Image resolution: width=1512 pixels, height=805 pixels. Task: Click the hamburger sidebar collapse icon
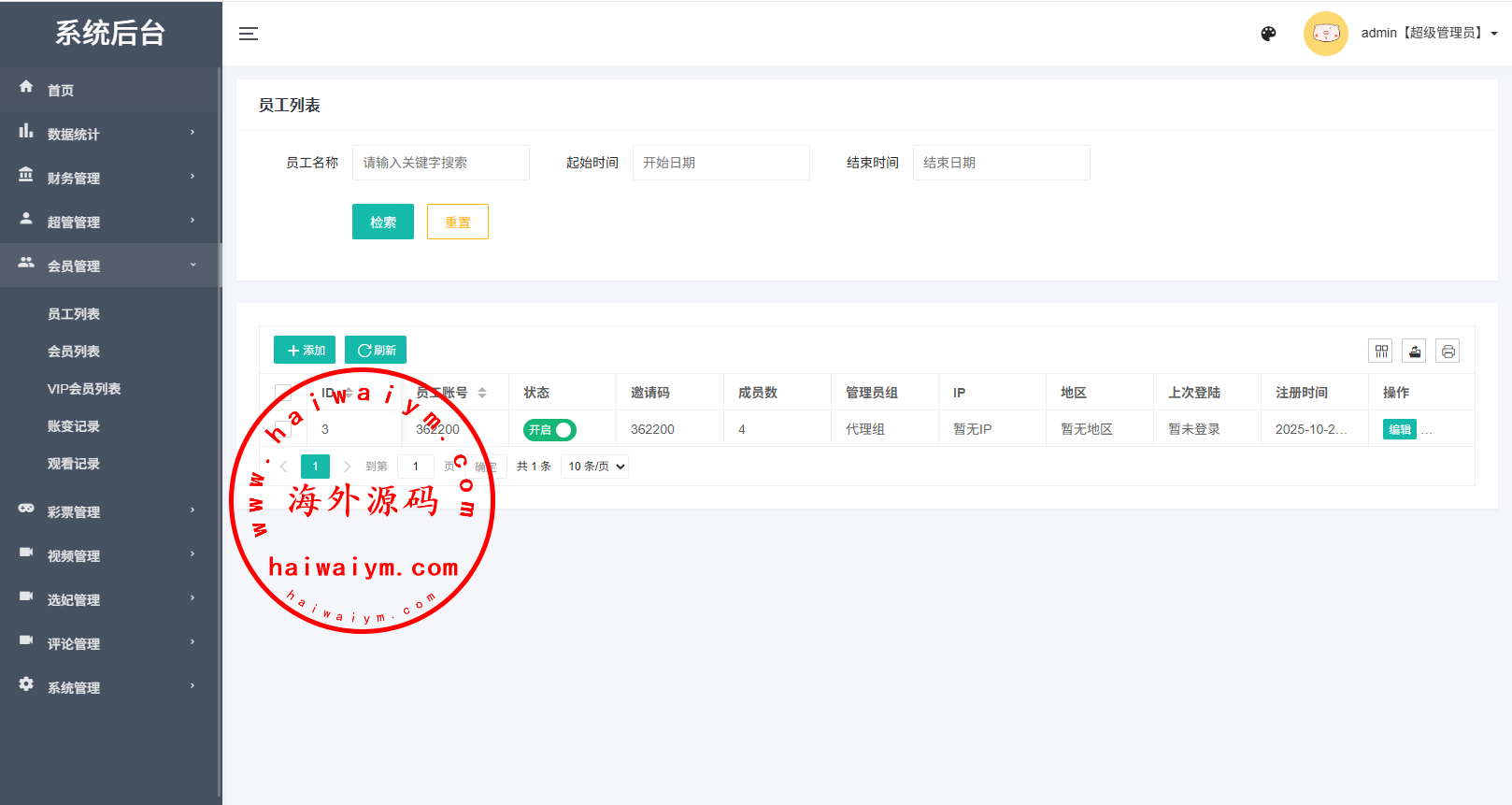[249, 34]
